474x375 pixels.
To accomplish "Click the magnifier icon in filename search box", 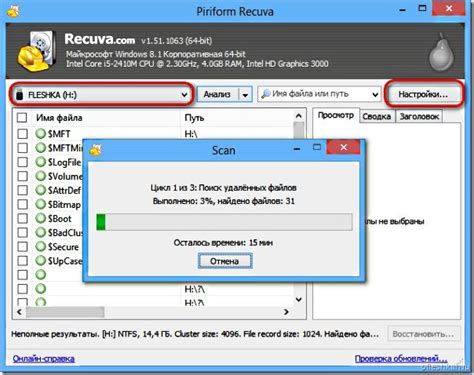I will click(266, 94).
